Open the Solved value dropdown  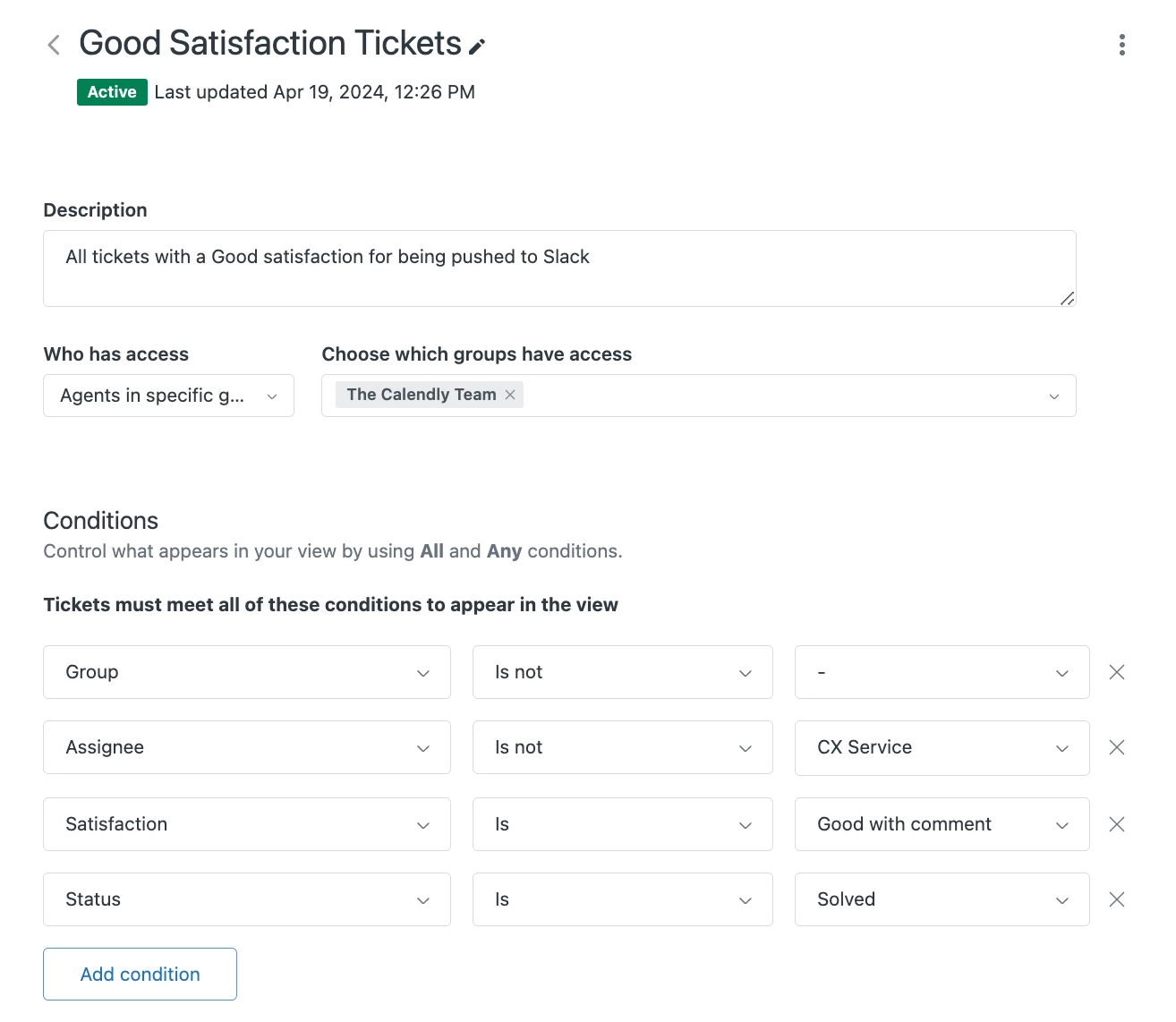pos(942,899)
